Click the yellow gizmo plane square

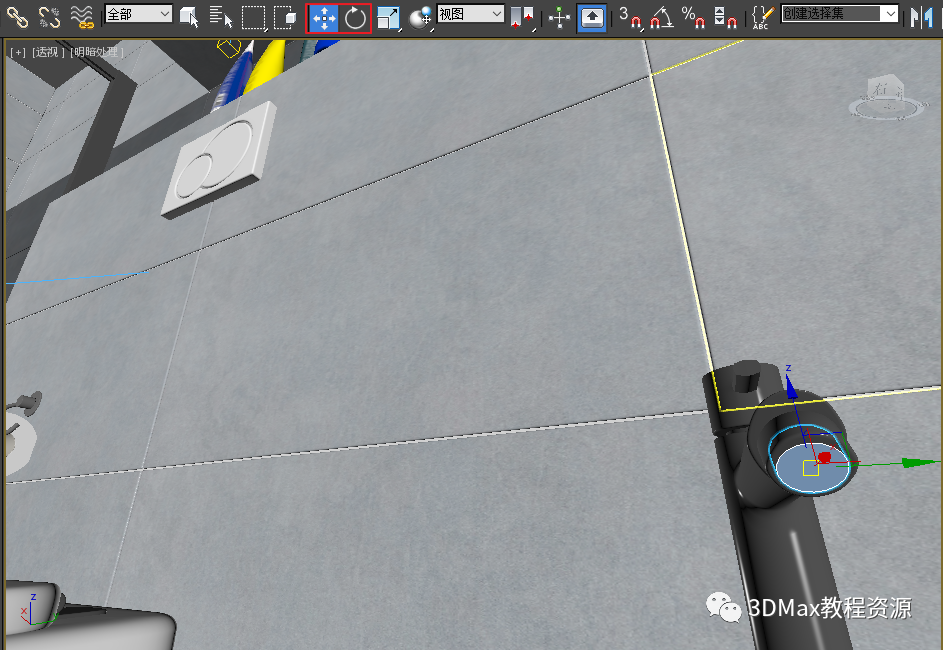811,468
